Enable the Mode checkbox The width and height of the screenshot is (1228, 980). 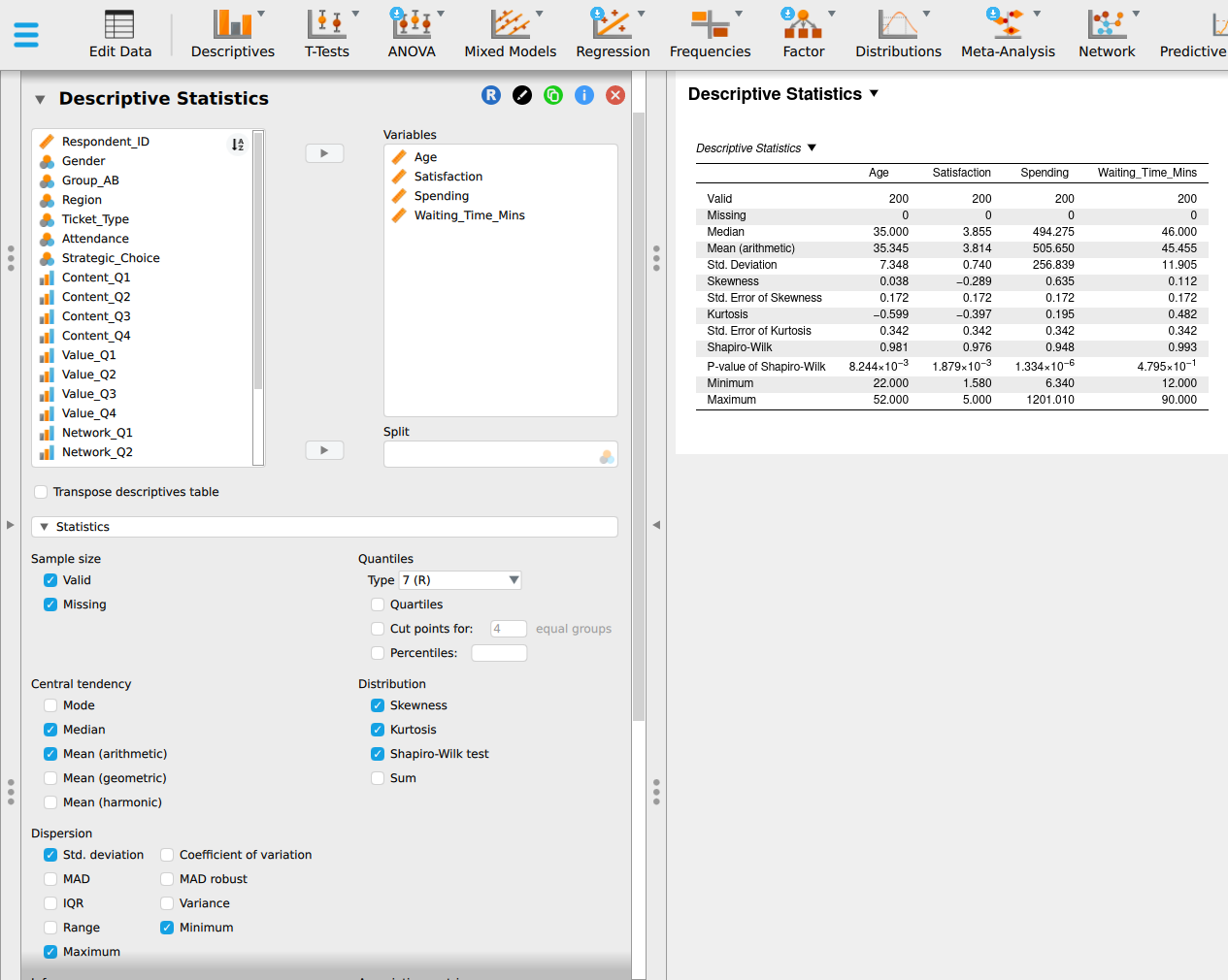(x=50, y=705)
